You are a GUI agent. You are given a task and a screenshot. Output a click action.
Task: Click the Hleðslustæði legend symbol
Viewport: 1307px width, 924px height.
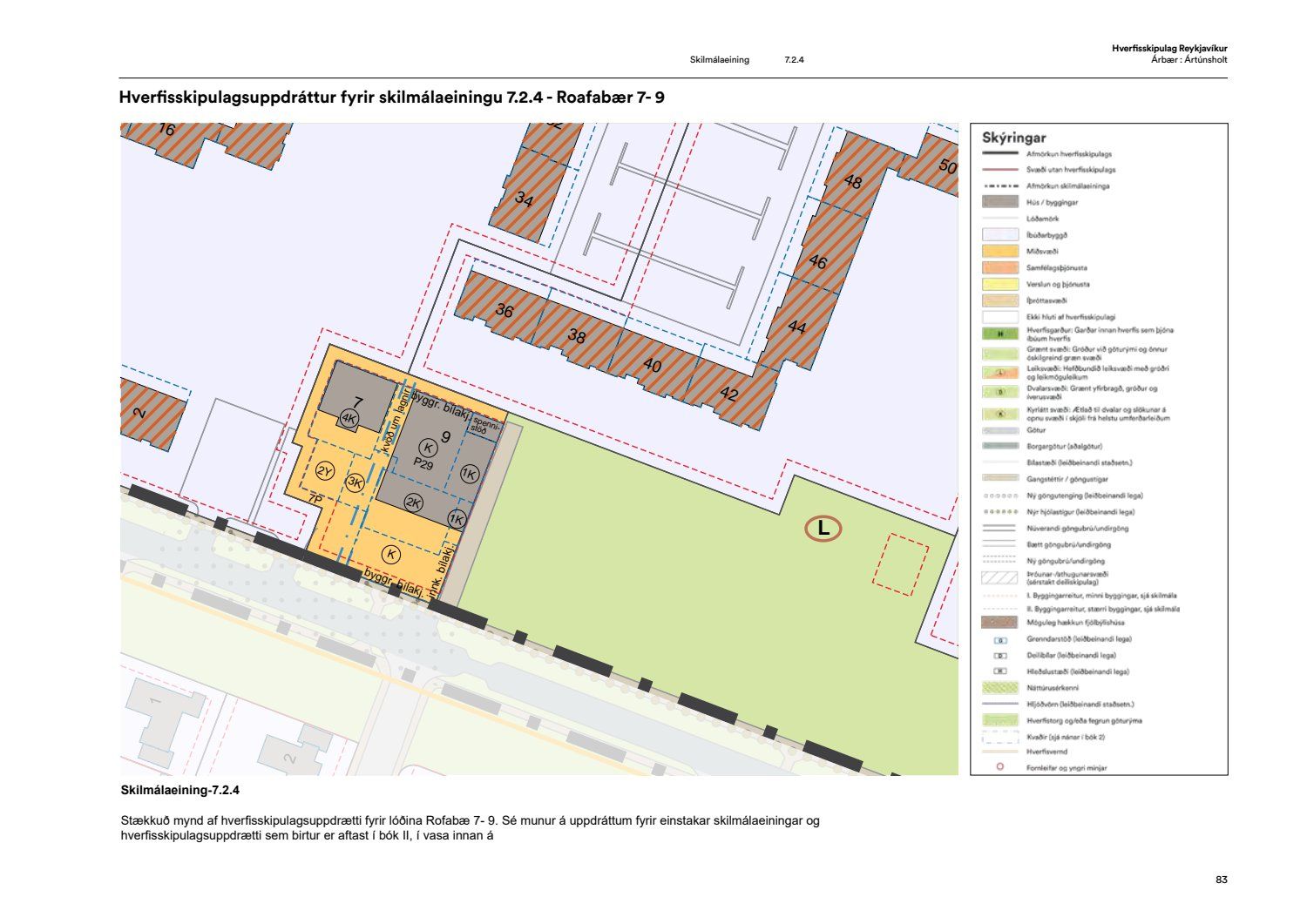(x=999, y=671)
